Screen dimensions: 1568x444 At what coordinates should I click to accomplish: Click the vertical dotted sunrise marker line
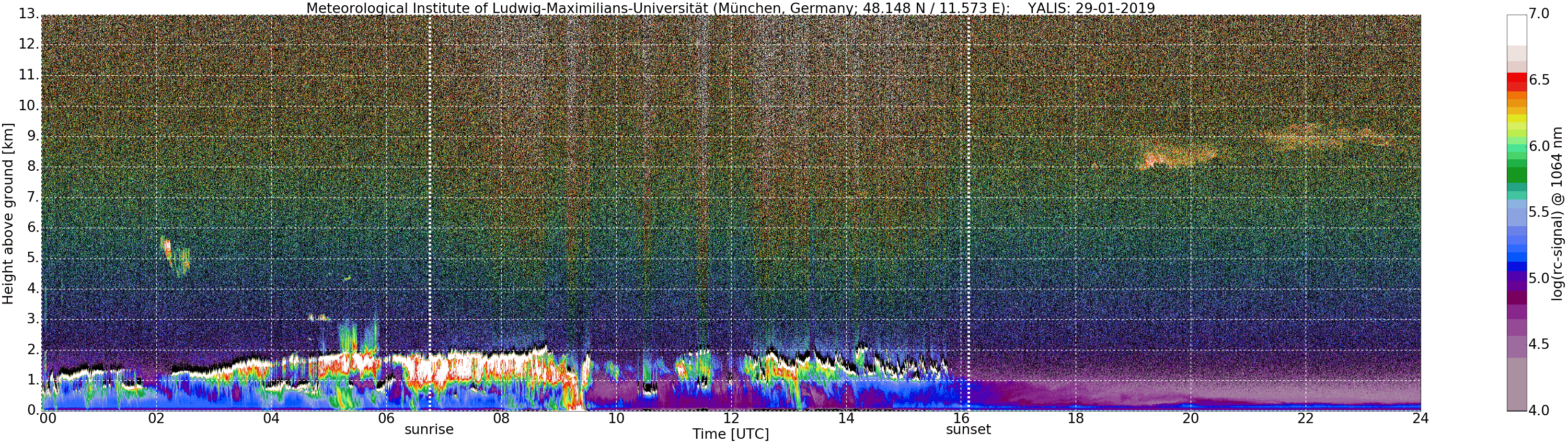pos(429,213)
